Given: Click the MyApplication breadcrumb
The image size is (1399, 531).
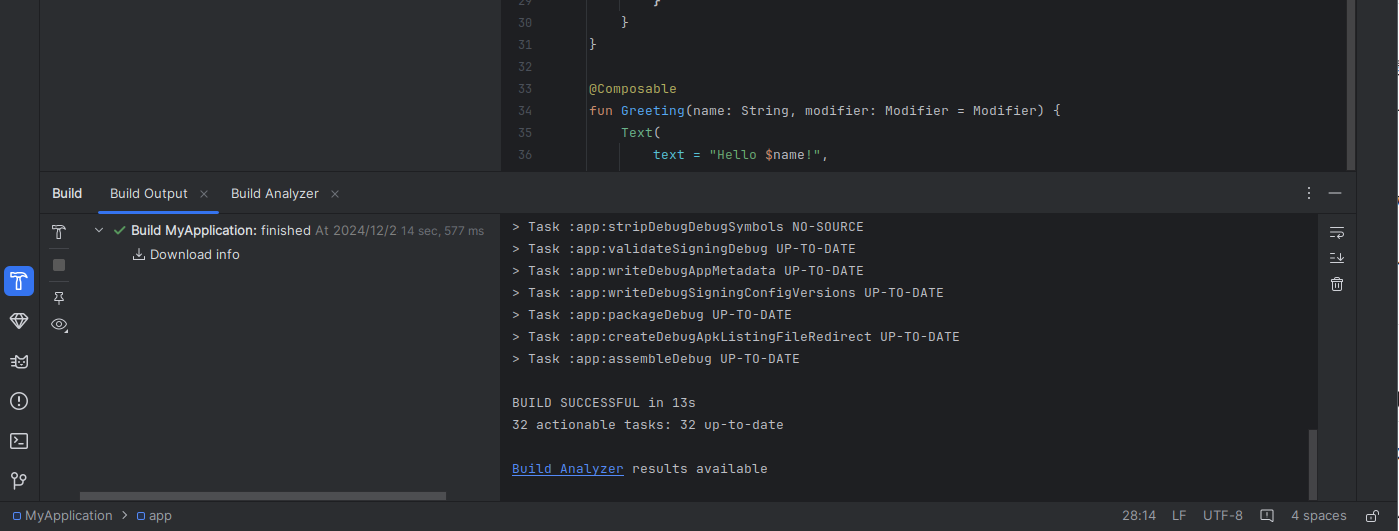Looking at the screenshot, I should [62, 516].
